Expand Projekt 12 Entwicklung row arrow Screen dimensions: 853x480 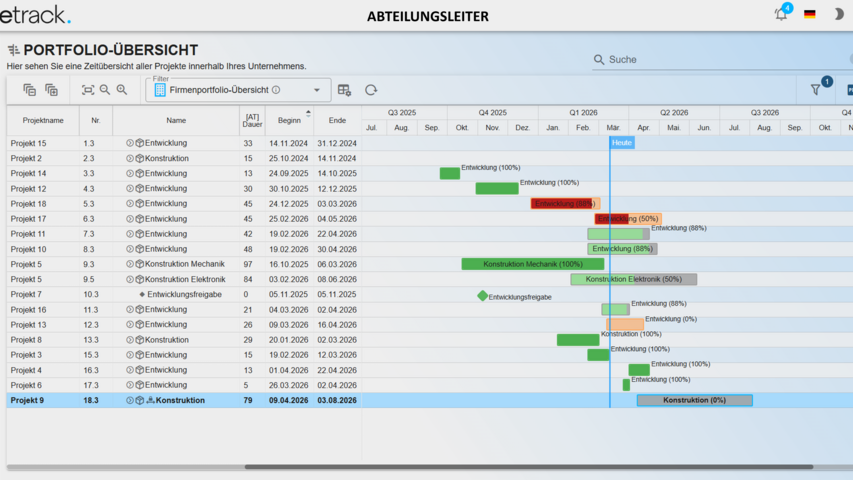point(130,188)
